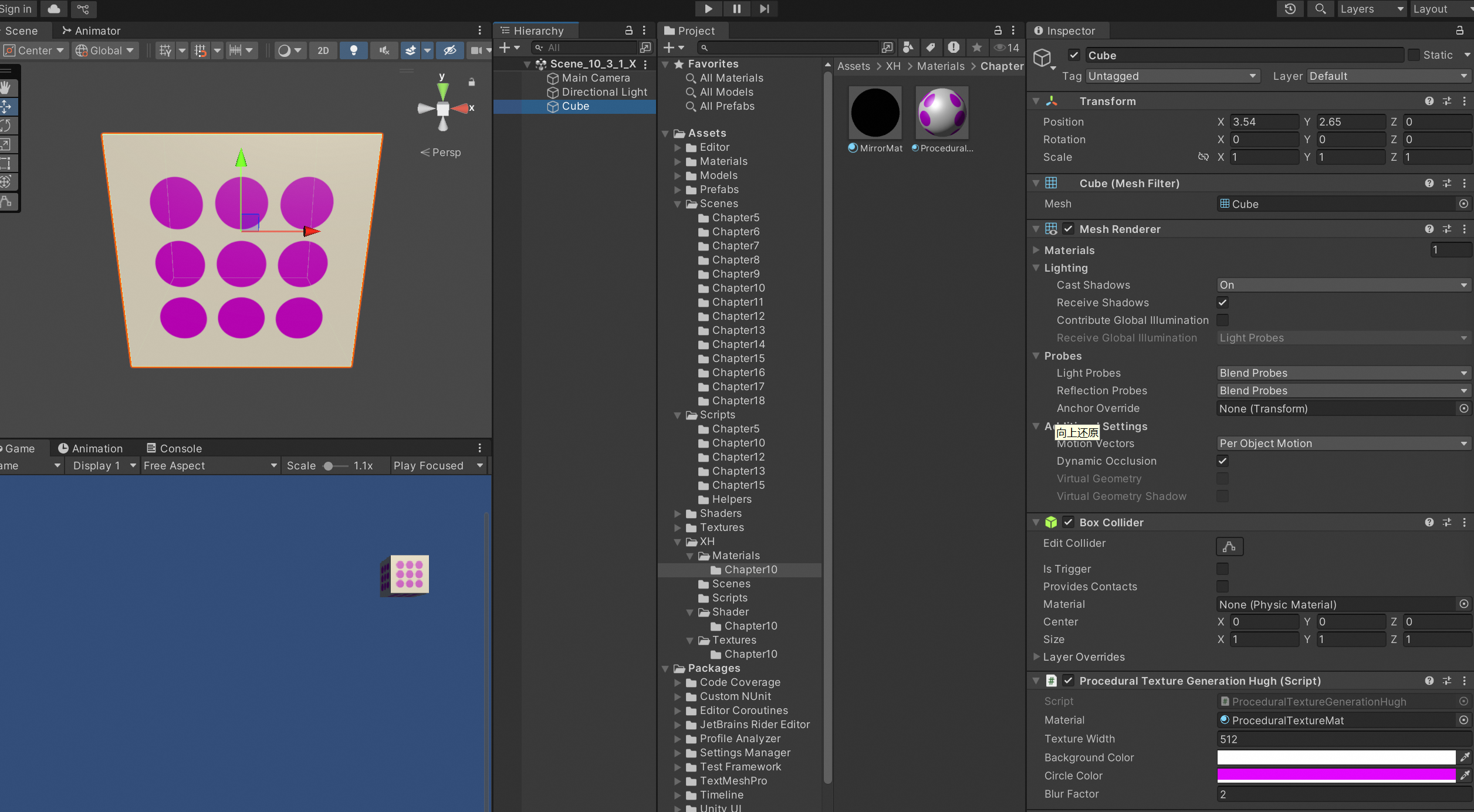
Task: Toggle the Static checkbox
Action: (1414, 55)
